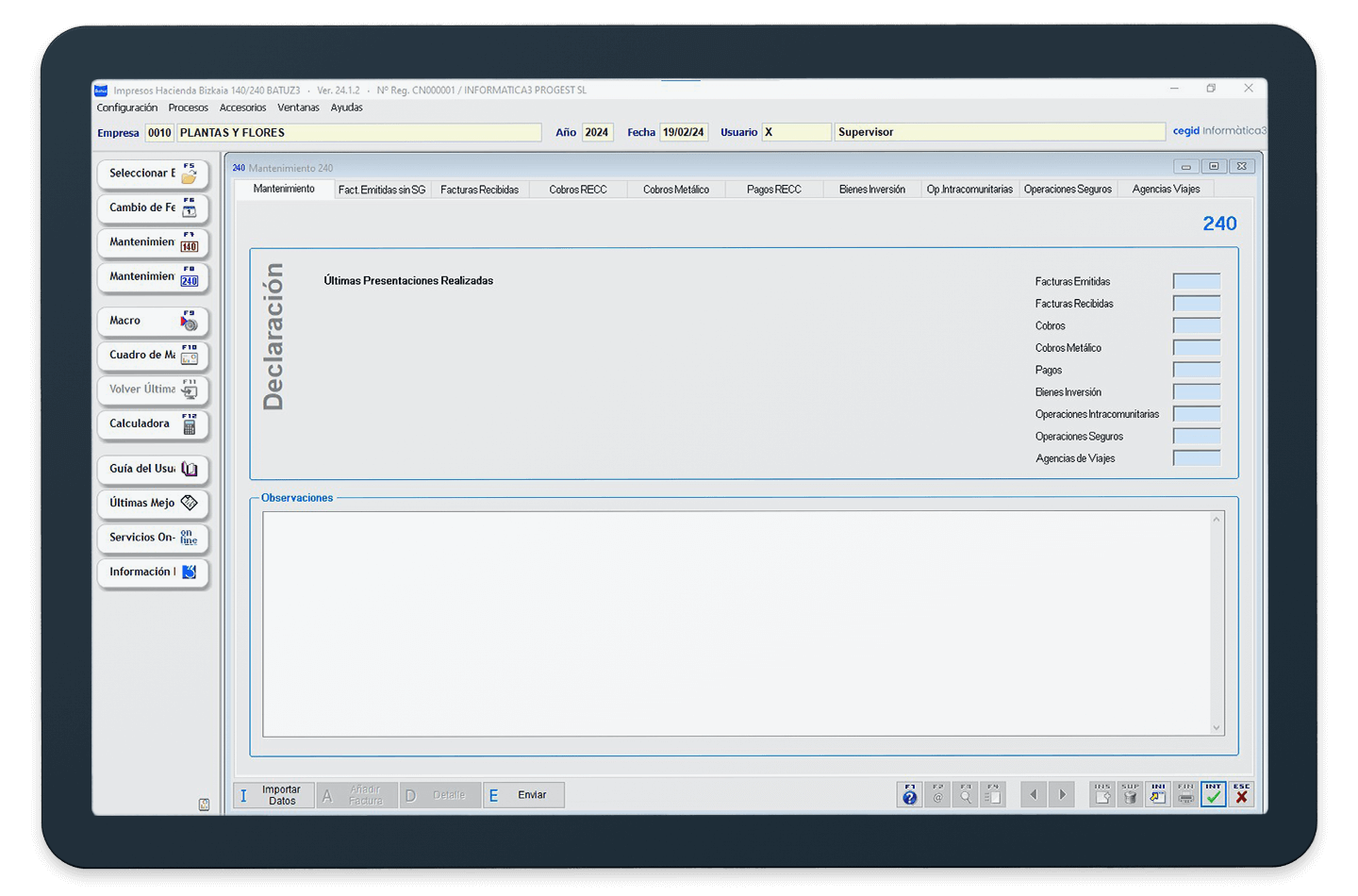
Task: Open the Calculadora F12 tool
Action: tap(153, 424)
